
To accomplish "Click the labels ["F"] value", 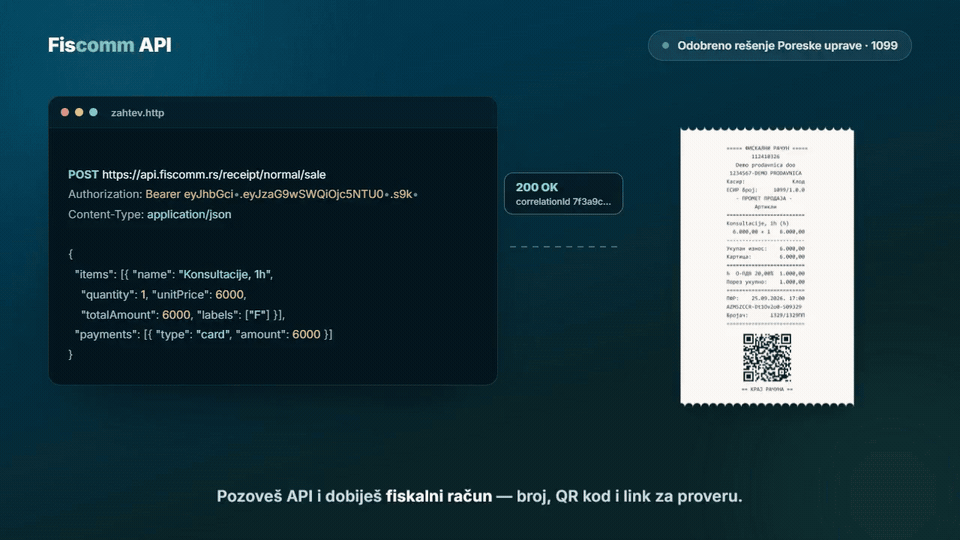I will tap(258, 315).
